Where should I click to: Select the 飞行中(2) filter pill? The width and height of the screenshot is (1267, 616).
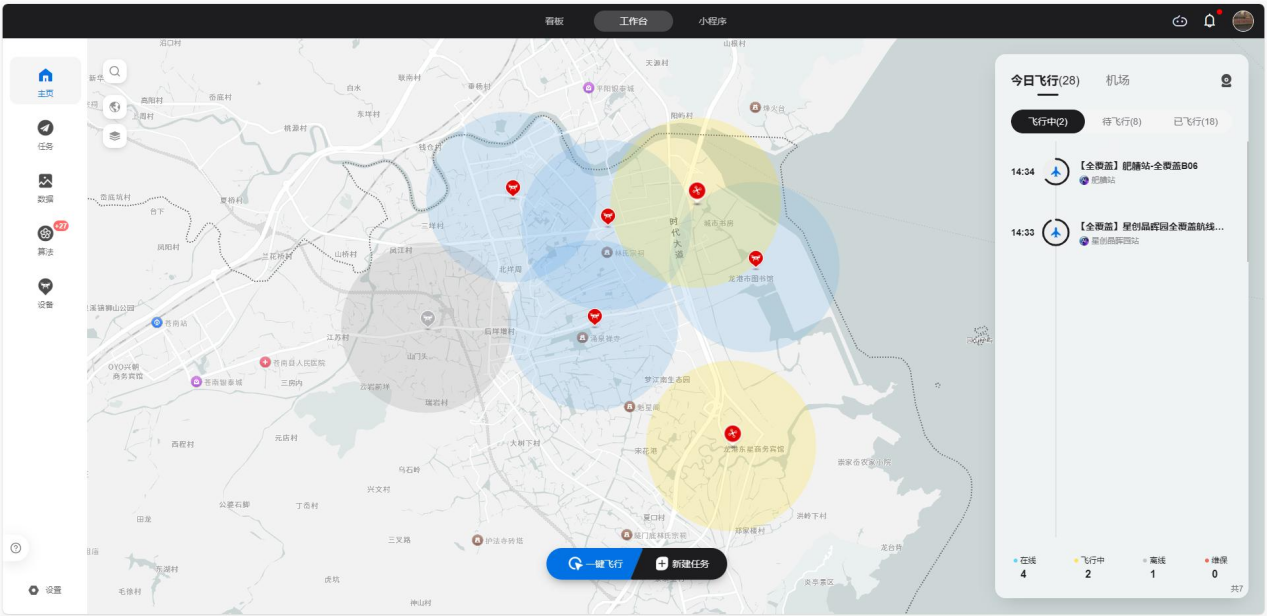(x=1047, y=122)
